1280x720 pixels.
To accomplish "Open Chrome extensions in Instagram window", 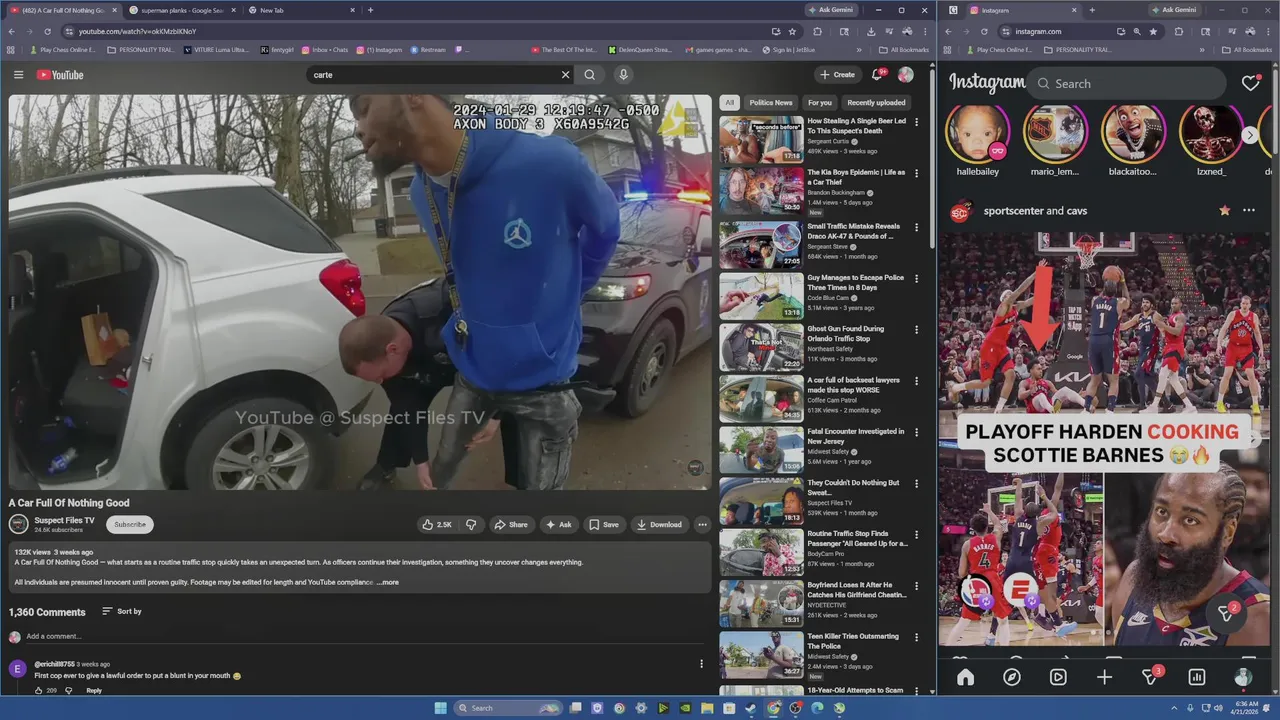I will (1179, 31).
